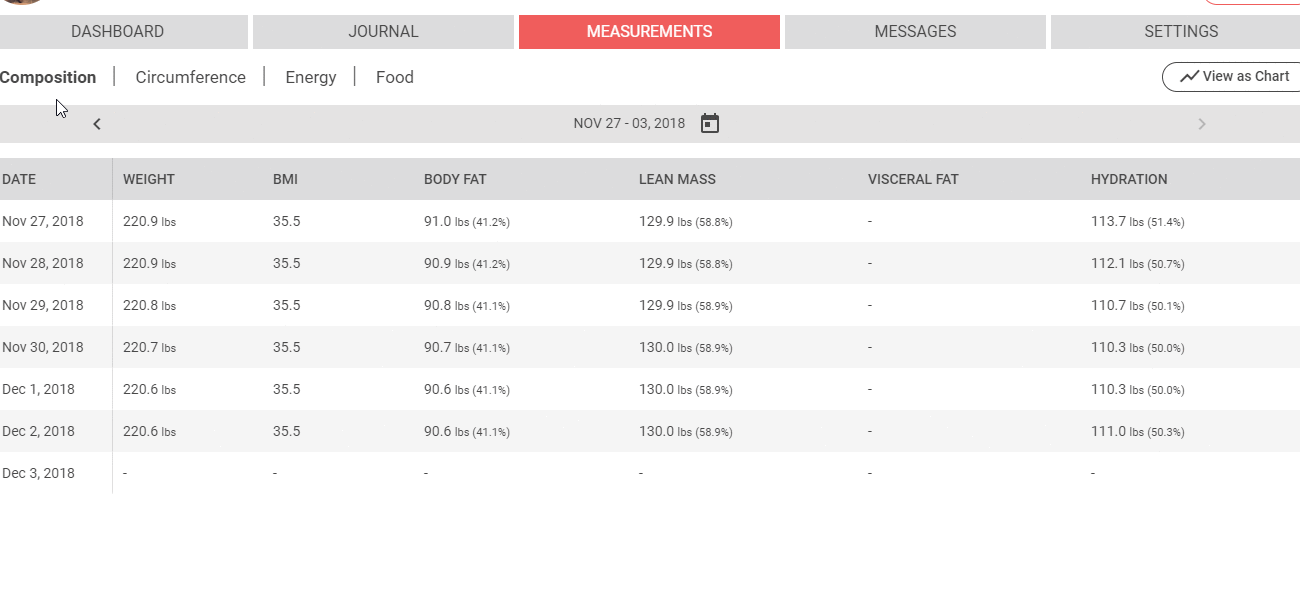Go to next week with right chevron
The width and height of the screenshot is (1300, 600).
(x=1202, y=124)
